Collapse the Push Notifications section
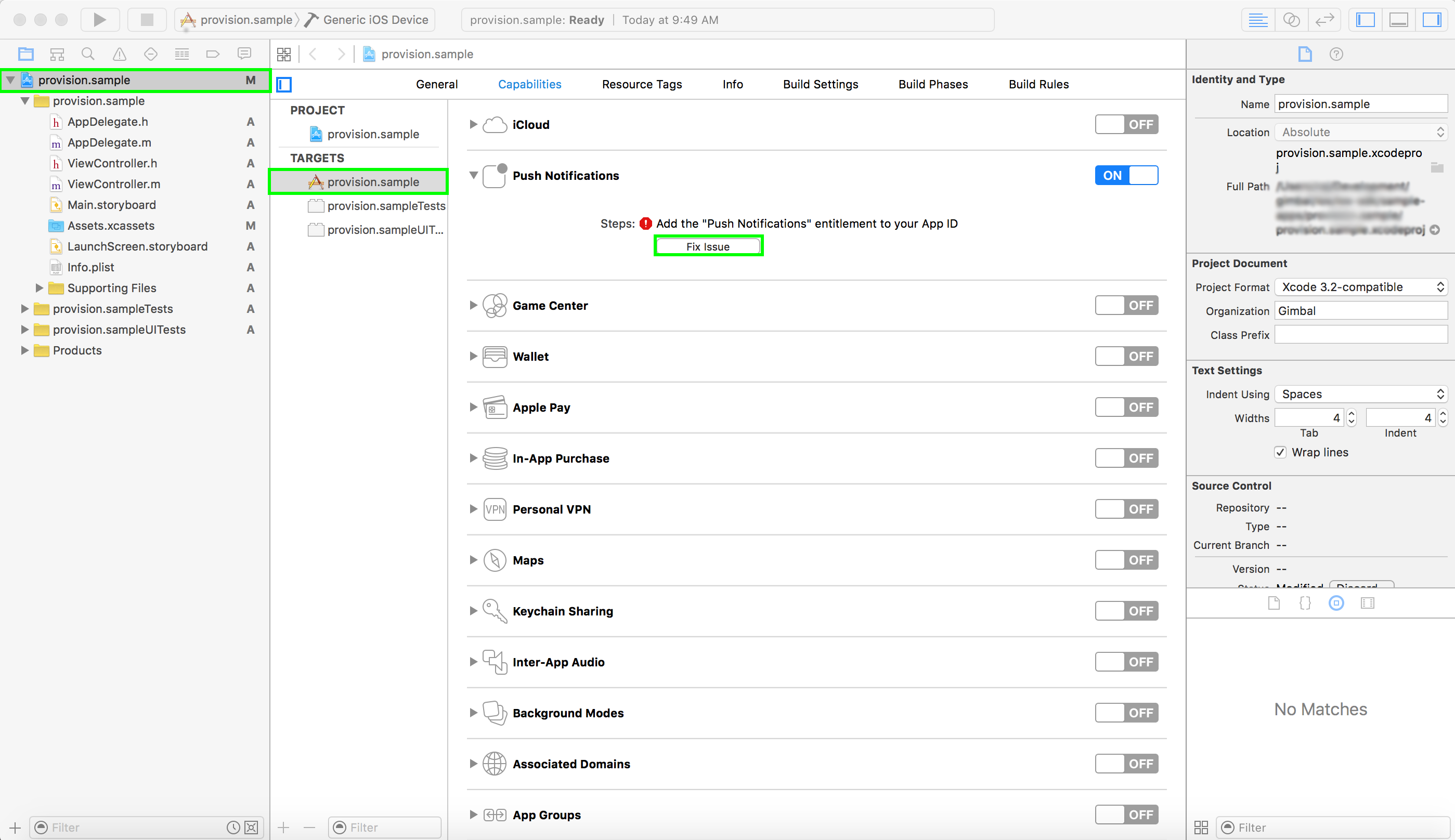The height and width of the screenshot is (840, 1455). pos(473,175)
